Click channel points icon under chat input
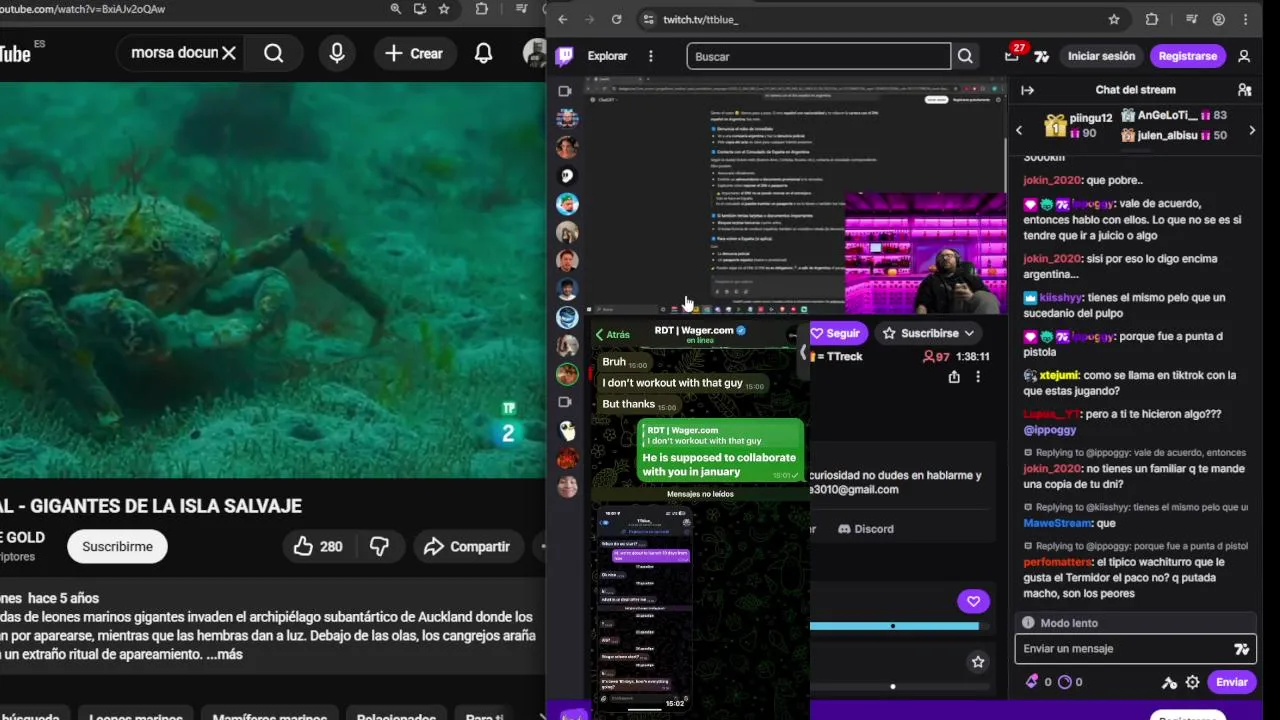1280x720 pixels. [x=1064, y=682]
